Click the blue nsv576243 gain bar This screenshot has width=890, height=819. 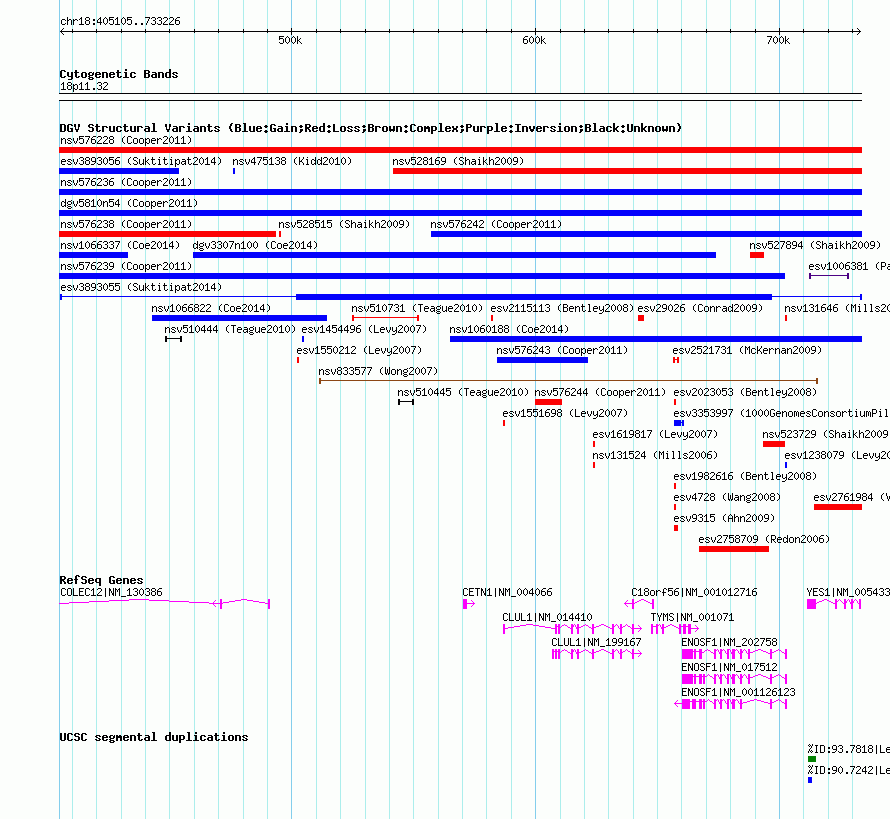point(542,360)
